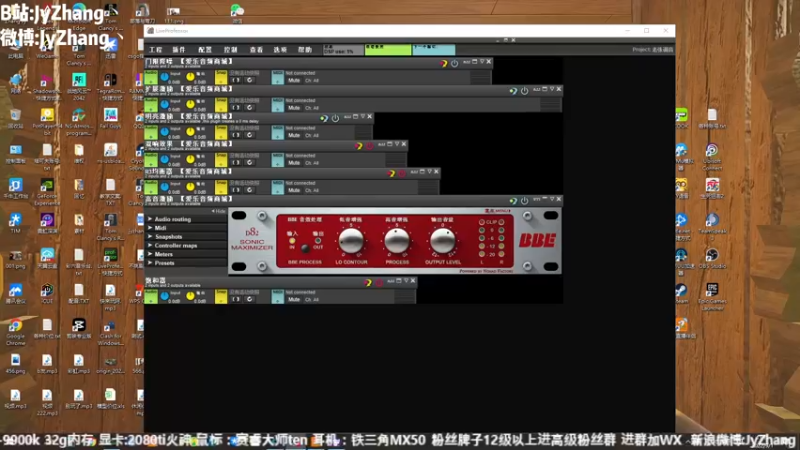Viewport: 800px width, 450px height.
Task: Expand the Presets section
Action: point(186,263)
